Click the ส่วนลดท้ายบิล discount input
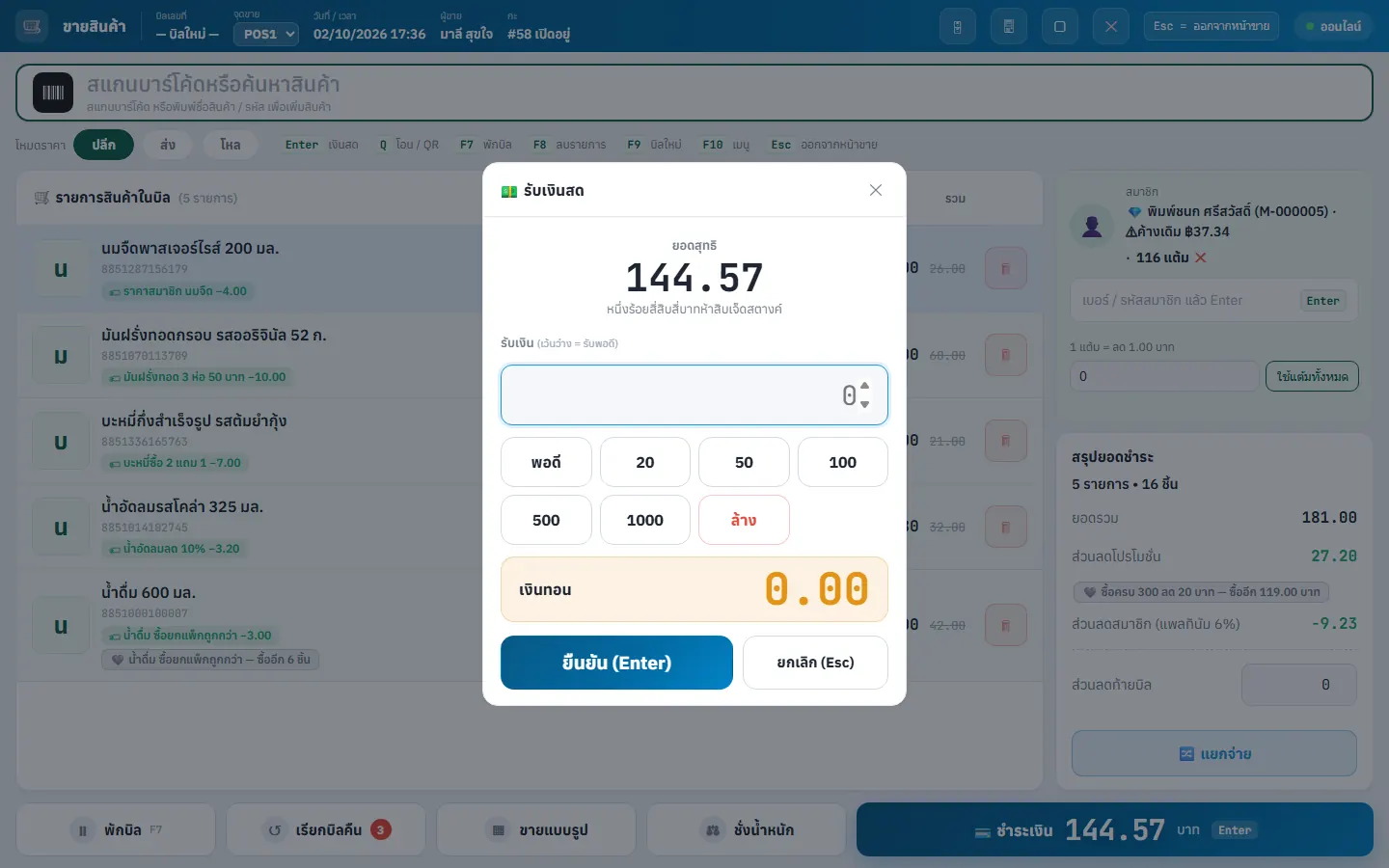 tap(1299, 685)
